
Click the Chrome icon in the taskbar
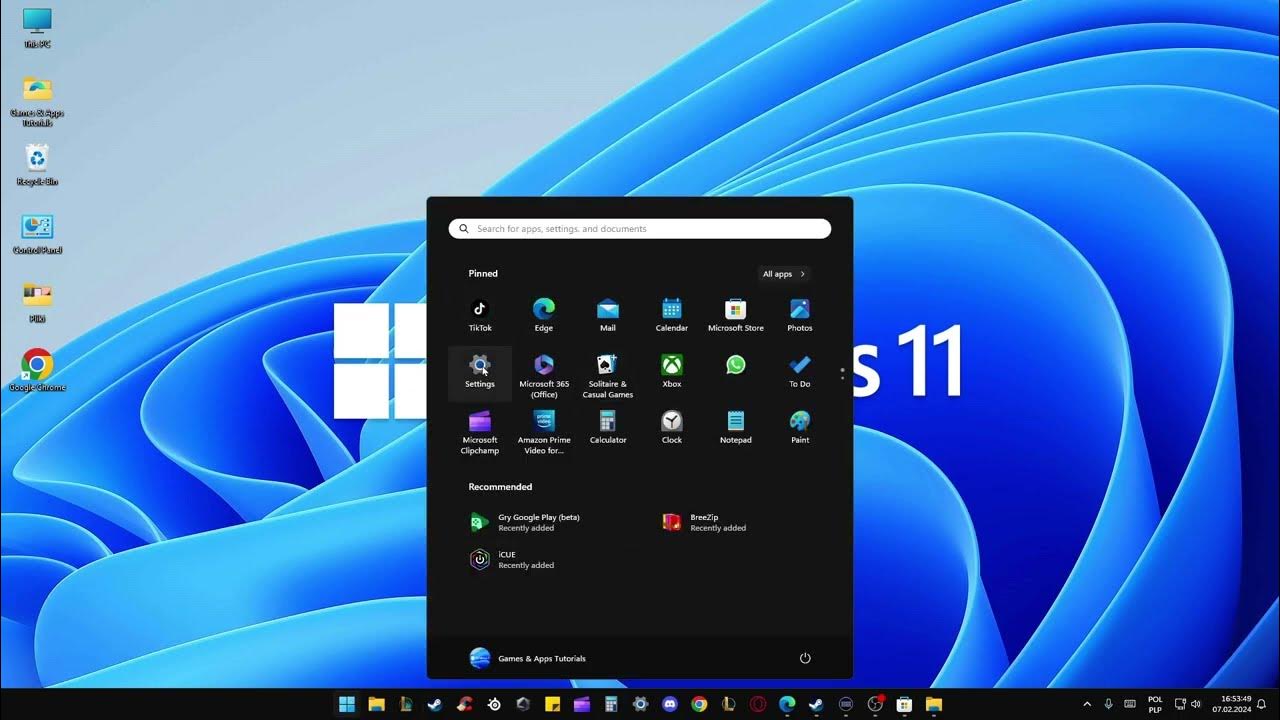(x=699, y=704)
